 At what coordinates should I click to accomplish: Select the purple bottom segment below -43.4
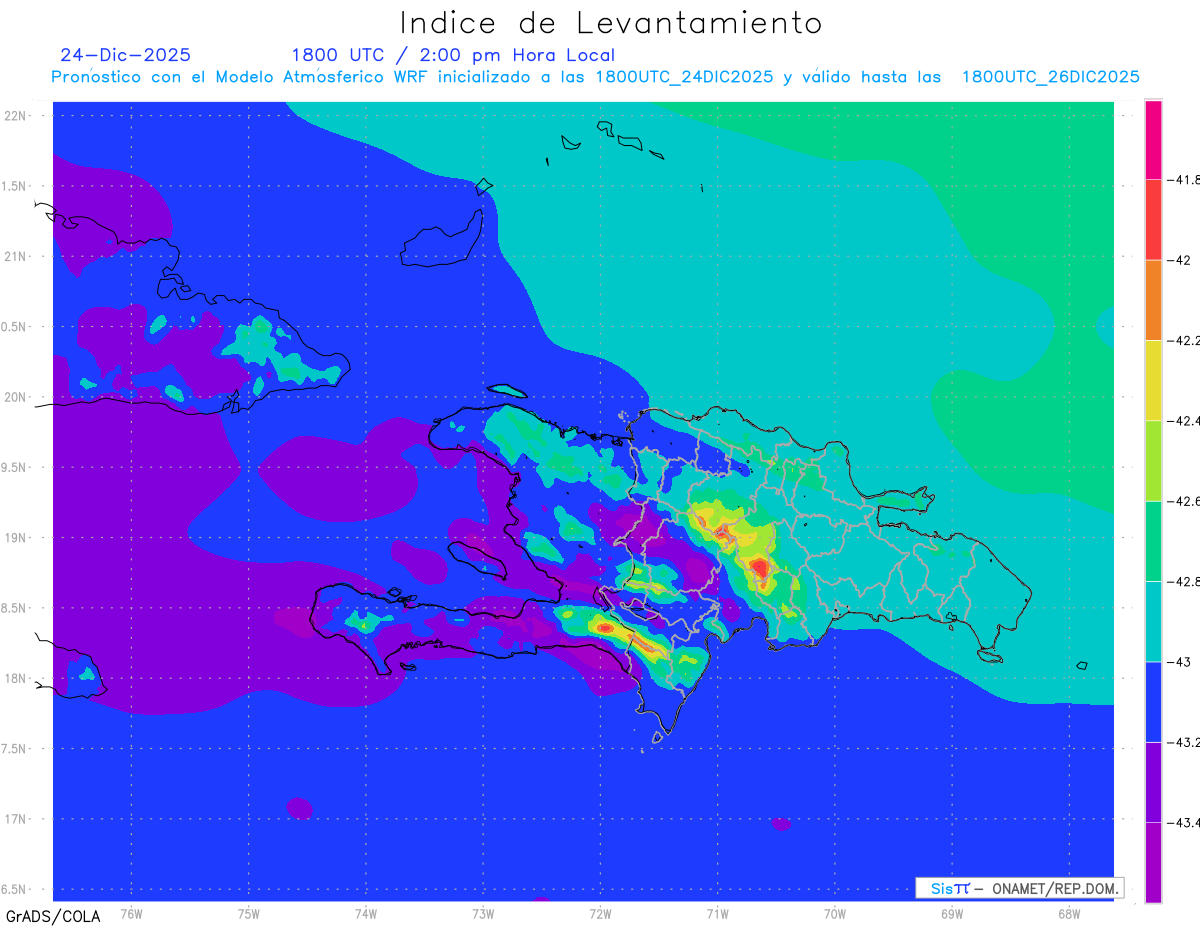coord(1153,862)
